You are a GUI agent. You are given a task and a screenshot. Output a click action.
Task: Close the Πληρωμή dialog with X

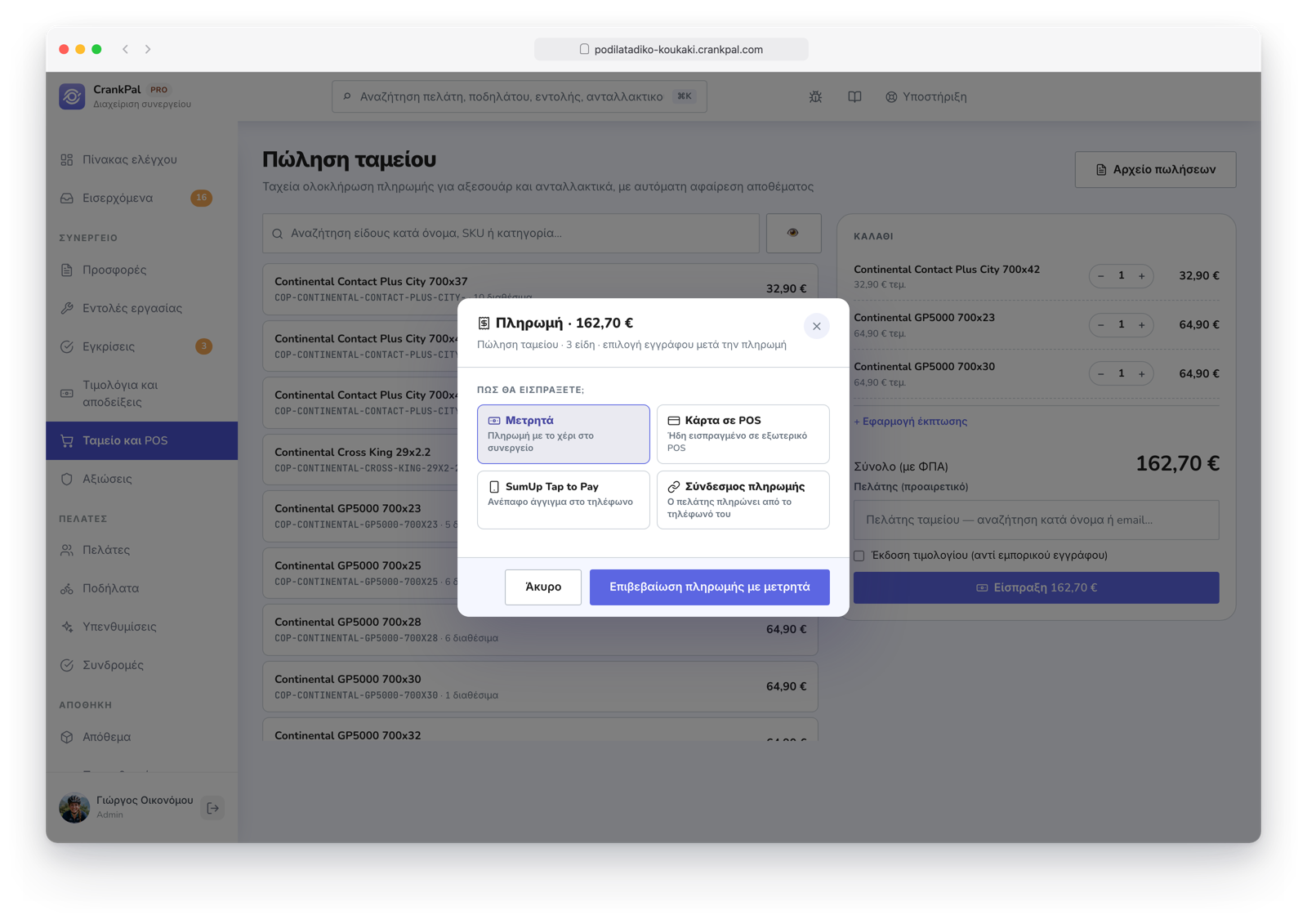816,326
